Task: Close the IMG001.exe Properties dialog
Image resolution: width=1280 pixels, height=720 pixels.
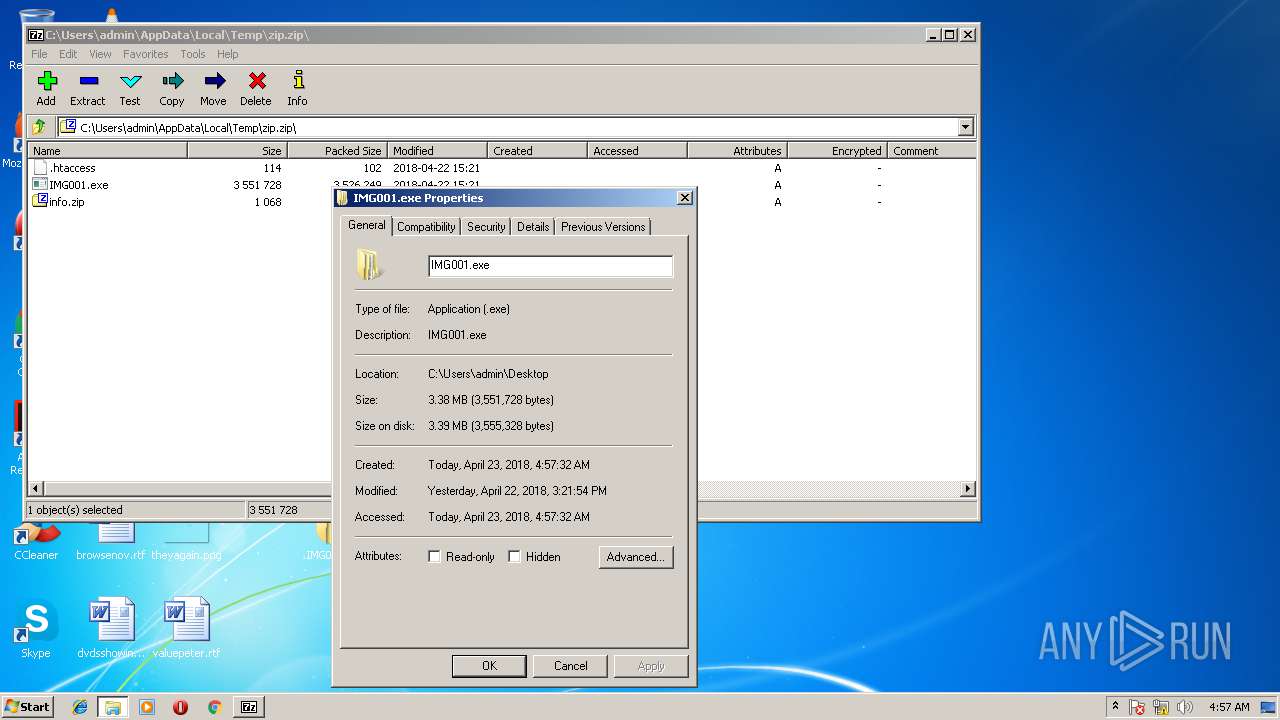Action: coord(685,198)
